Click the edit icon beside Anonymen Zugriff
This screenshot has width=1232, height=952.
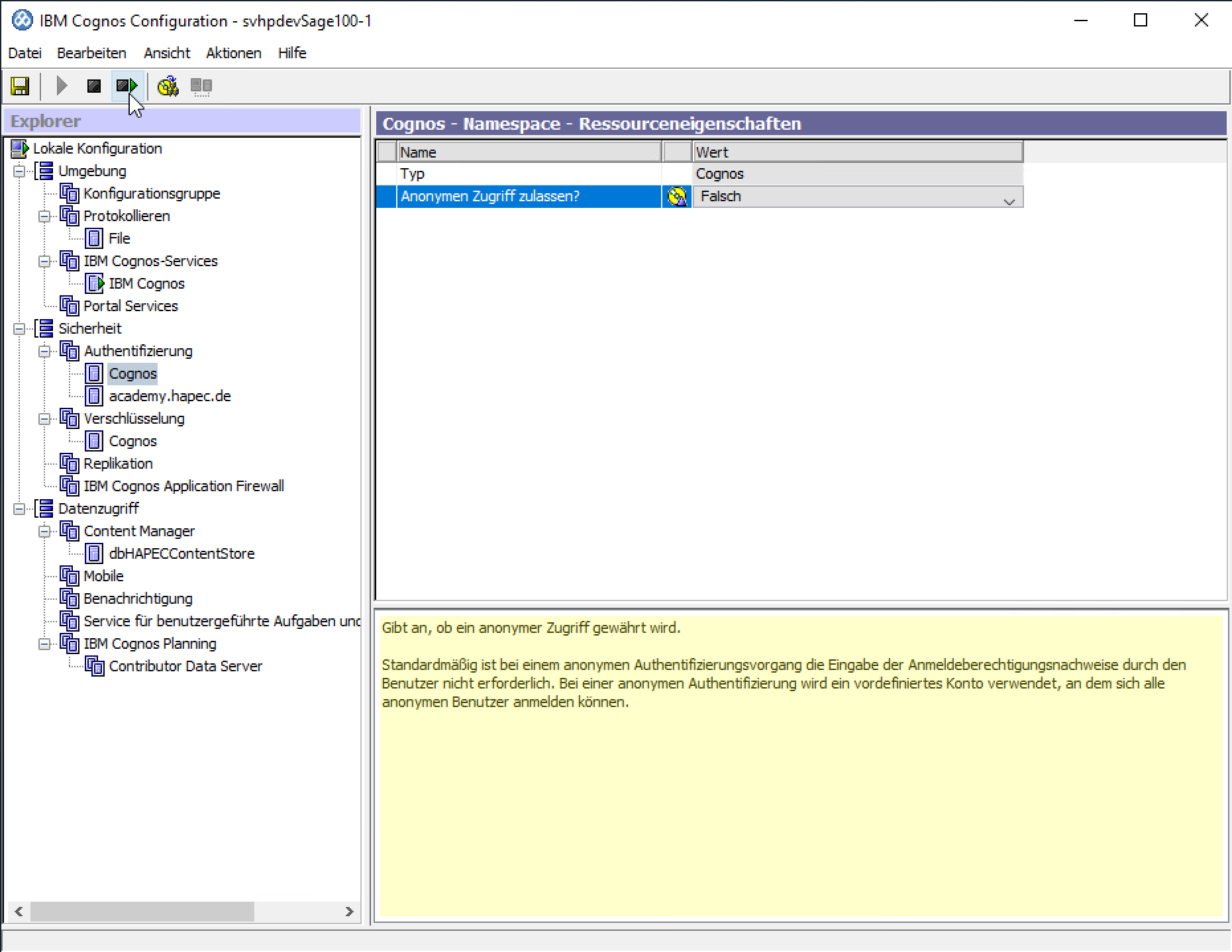pos(677,197)
